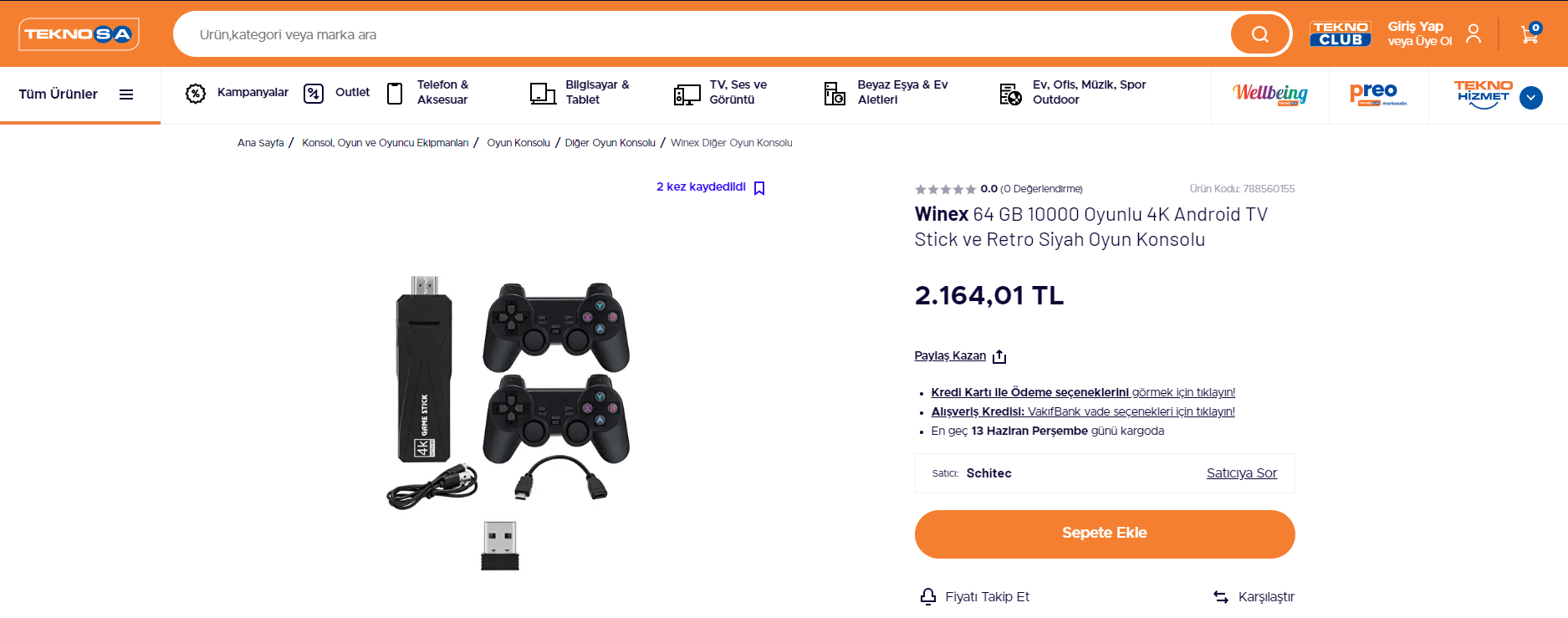Click the Paylaş Kazan share icon
The image size is (1568, 618).
(x=999, y=357)
